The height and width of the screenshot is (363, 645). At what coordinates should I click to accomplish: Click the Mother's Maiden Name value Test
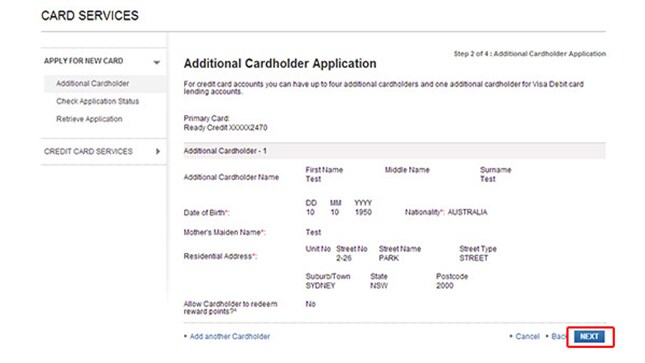point(313,233)
